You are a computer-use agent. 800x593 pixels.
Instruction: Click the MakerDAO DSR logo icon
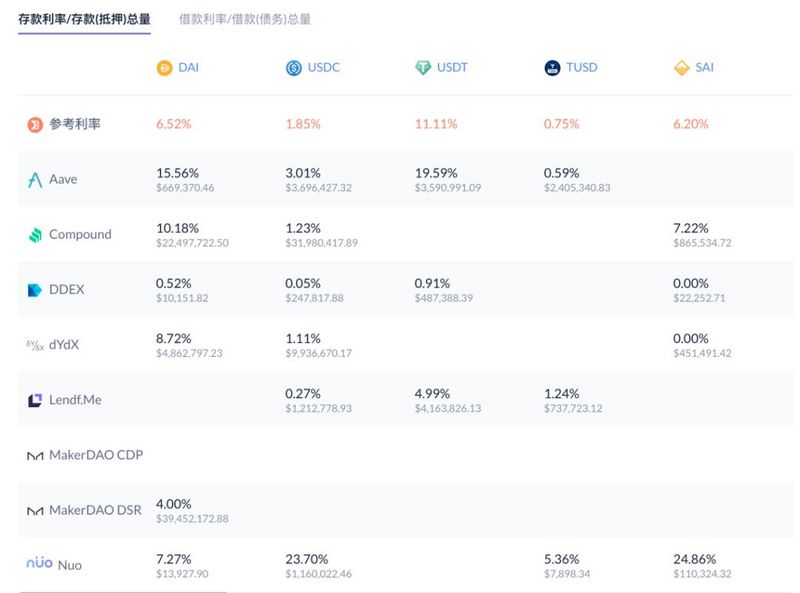coord(35,511)
